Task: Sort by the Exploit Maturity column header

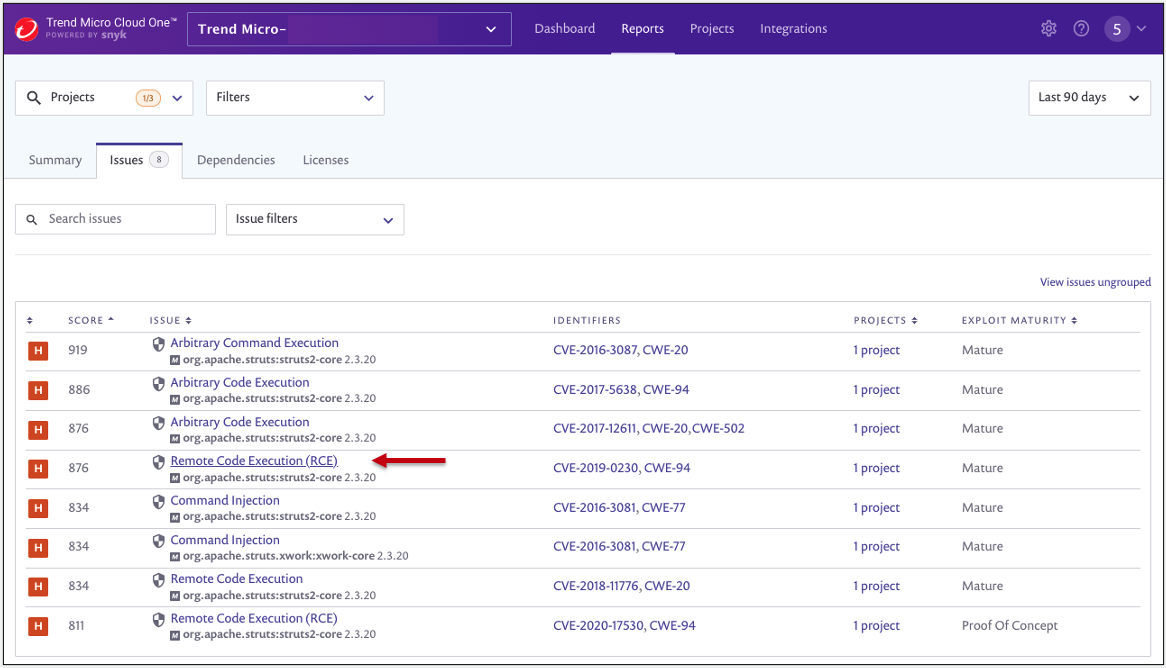Action: (1020, 321)
